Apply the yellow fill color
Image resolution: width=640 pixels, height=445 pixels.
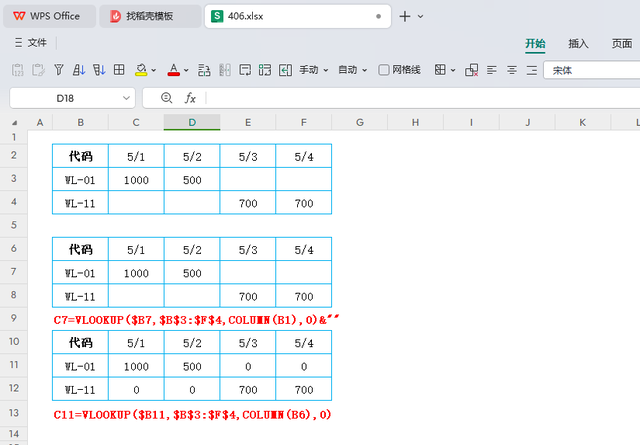[x=141, y=70]
